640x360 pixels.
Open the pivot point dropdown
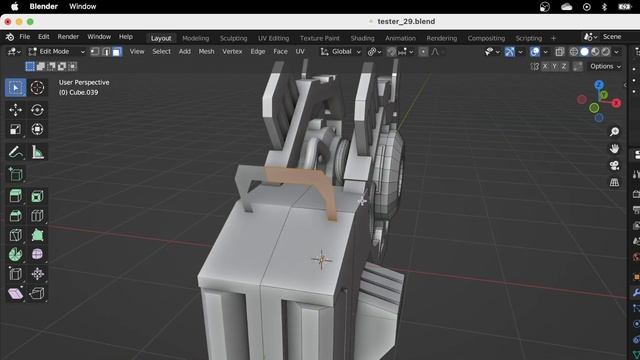(374, 52)
